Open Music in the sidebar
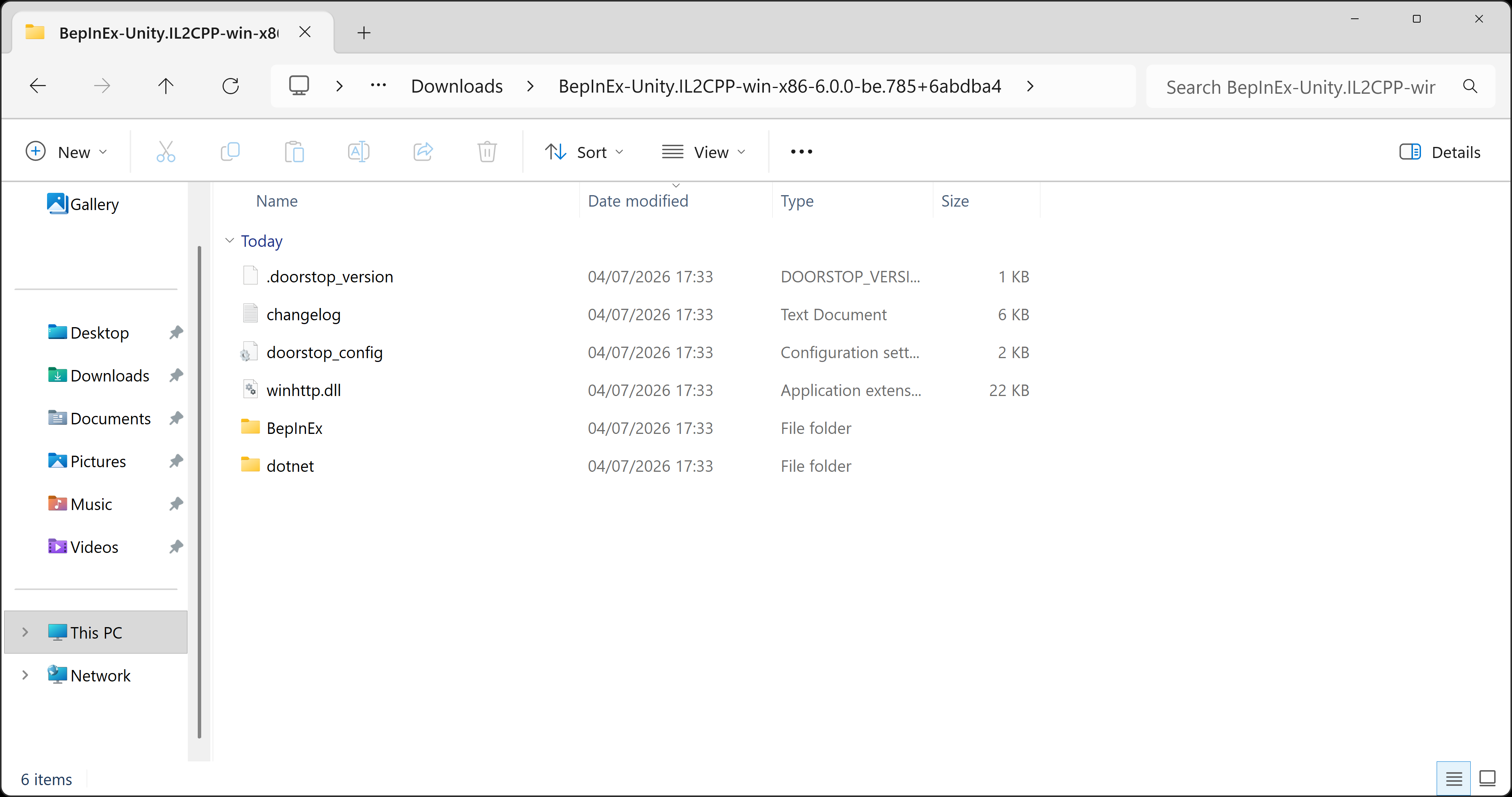 click(80, 505)
